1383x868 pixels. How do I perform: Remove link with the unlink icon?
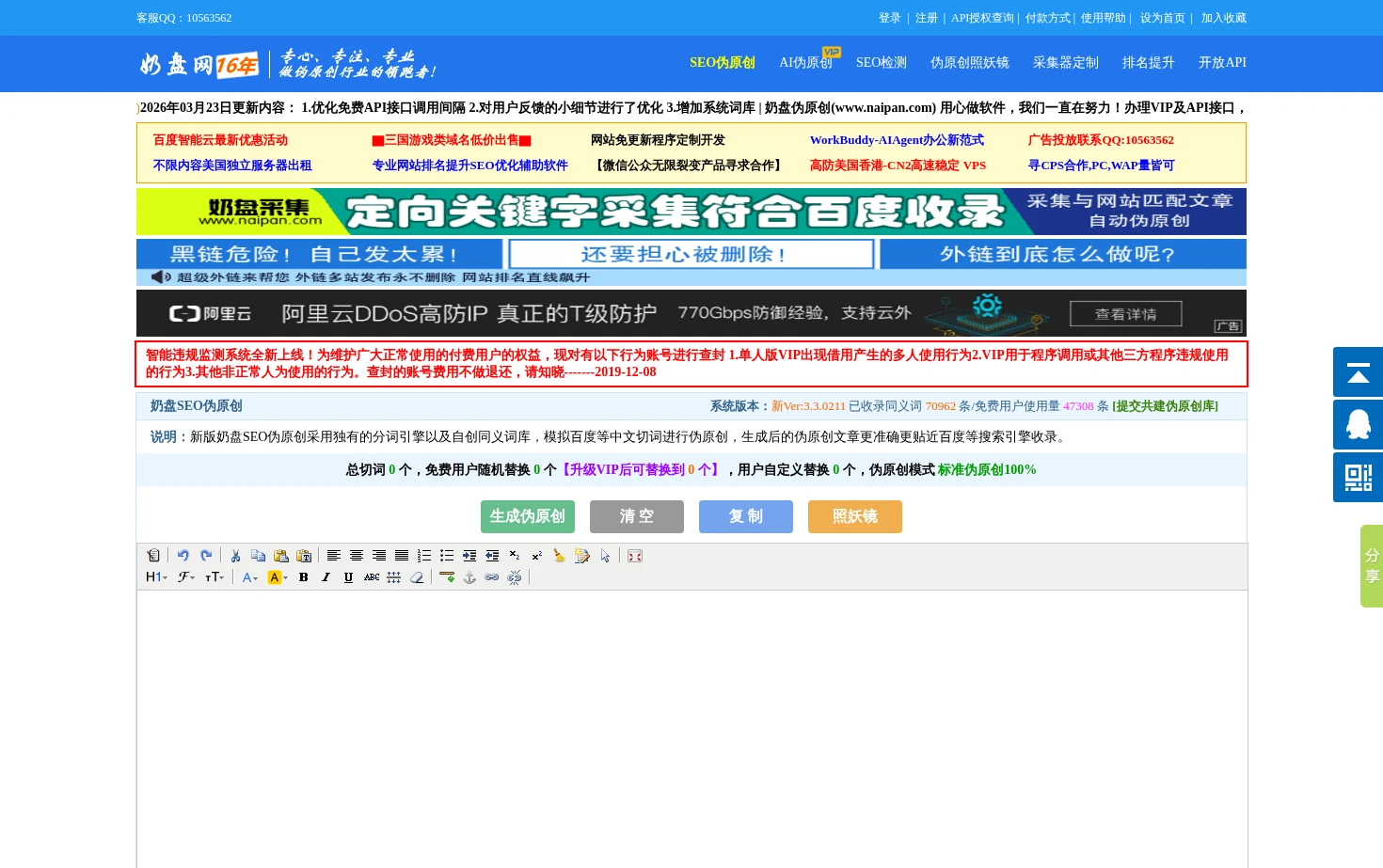[515, 577]
